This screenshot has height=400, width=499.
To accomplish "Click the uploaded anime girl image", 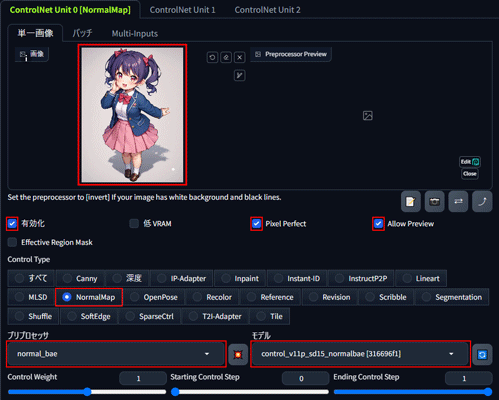I will click(x=132, y=115).
